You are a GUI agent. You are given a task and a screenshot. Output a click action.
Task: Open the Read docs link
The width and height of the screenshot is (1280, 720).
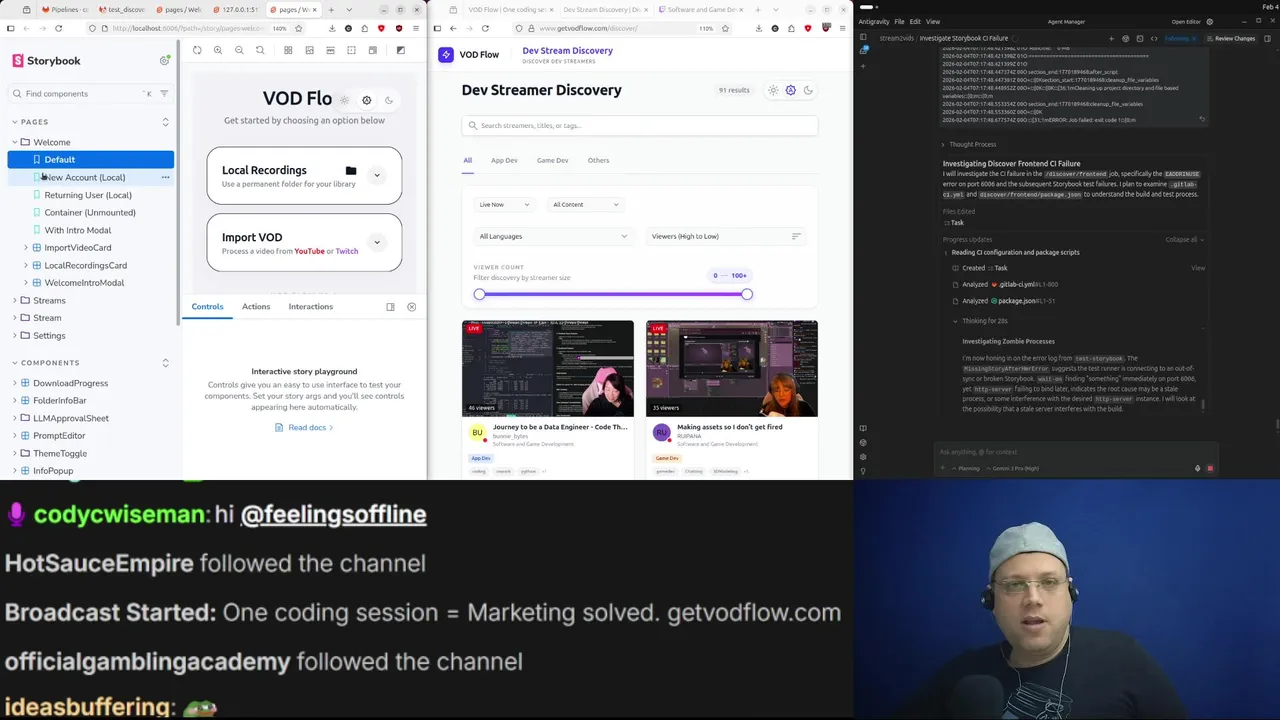304,428
